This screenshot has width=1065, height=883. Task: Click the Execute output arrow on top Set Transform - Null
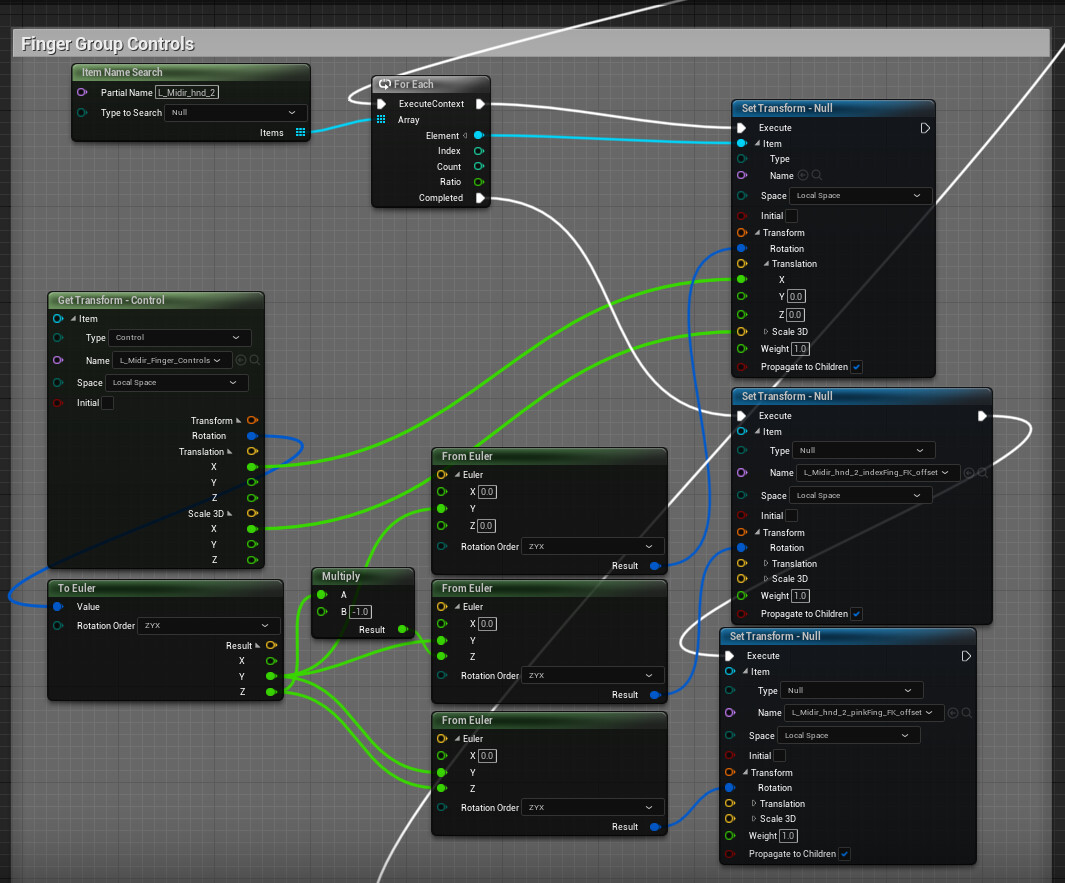pyautogui.click(x=925, y=127)
